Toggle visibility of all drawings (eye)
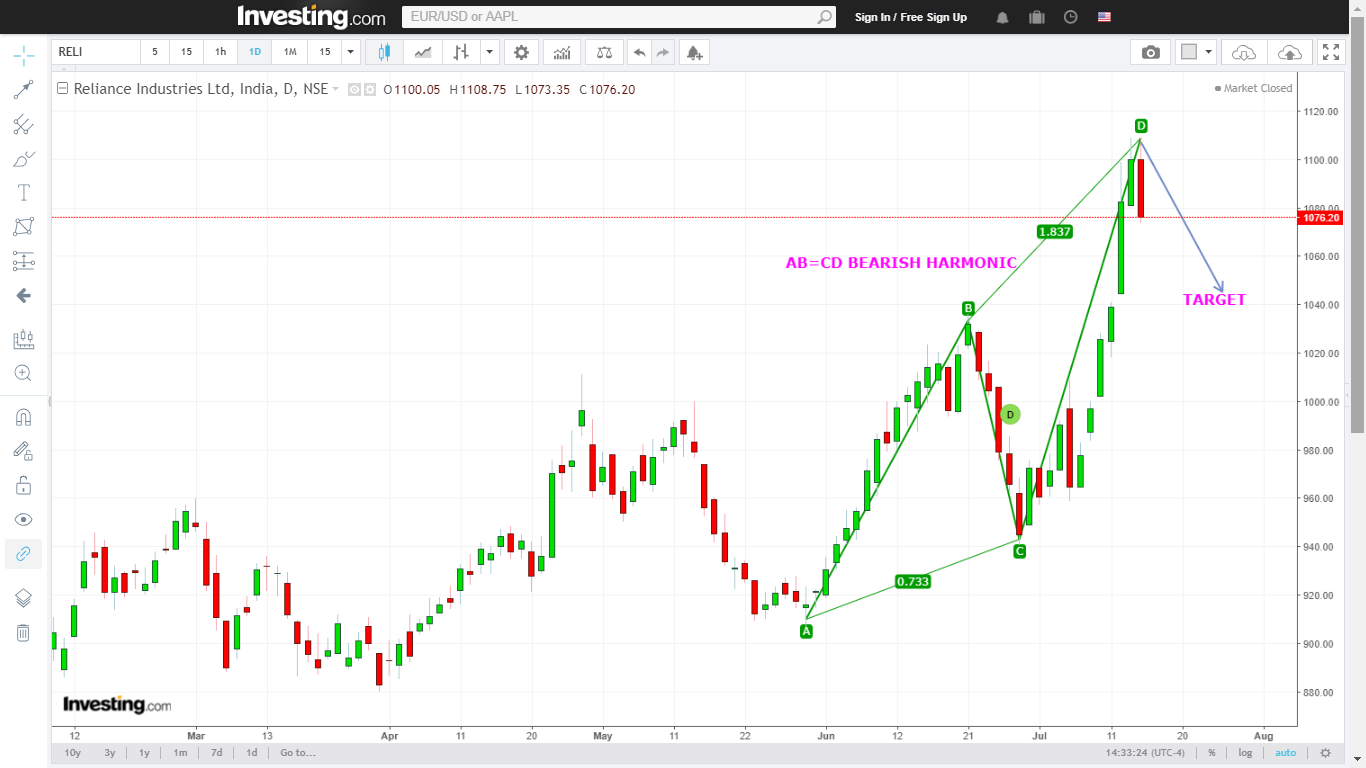 [23, 520]
